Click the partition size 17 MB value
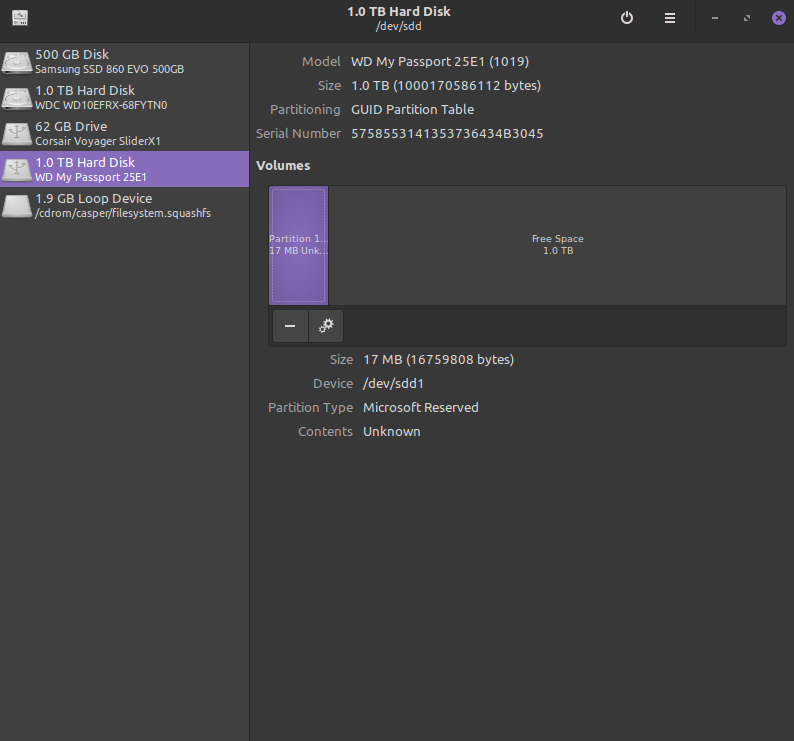The width and height of the screenshot is (794, 741). coord(439,360)
